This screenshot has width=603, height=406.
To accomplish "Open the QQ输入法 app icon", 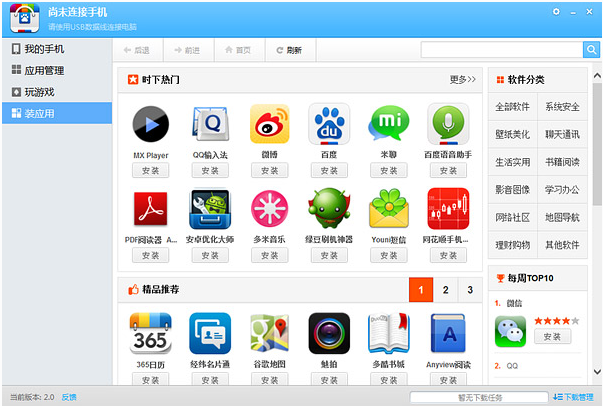I will (x=210, y=124).
